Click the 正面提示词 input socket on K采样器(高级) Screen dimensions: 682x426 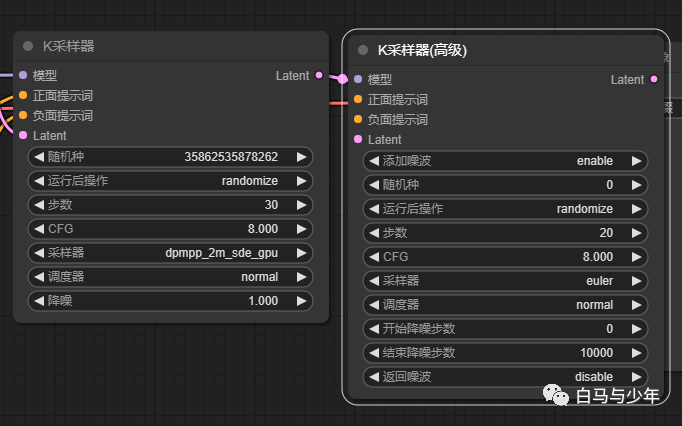pos(358,100)
